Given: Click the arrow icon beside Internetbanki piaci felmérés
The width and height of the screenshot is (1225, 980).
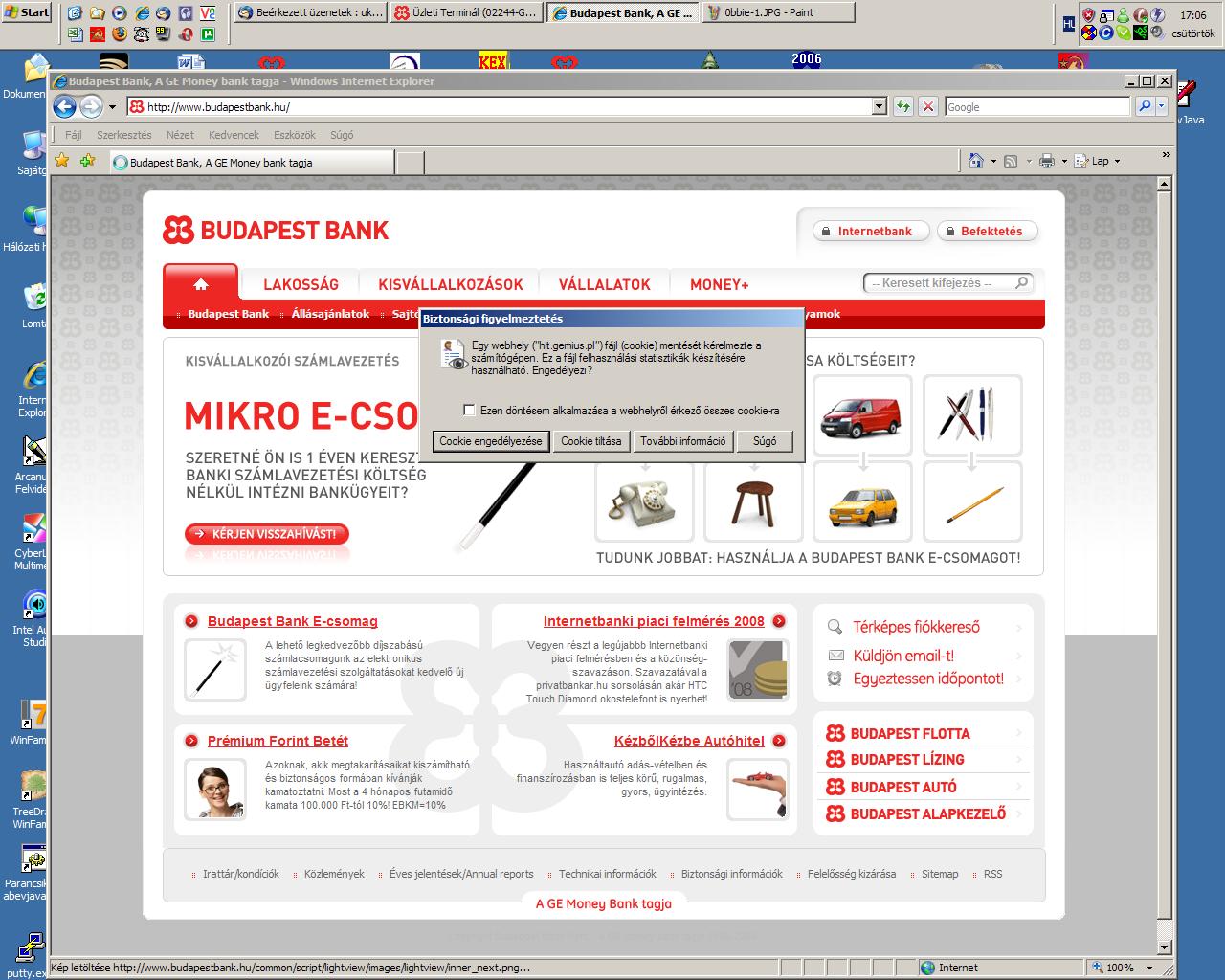Looking at the screenshot, I should pos(779,621).
